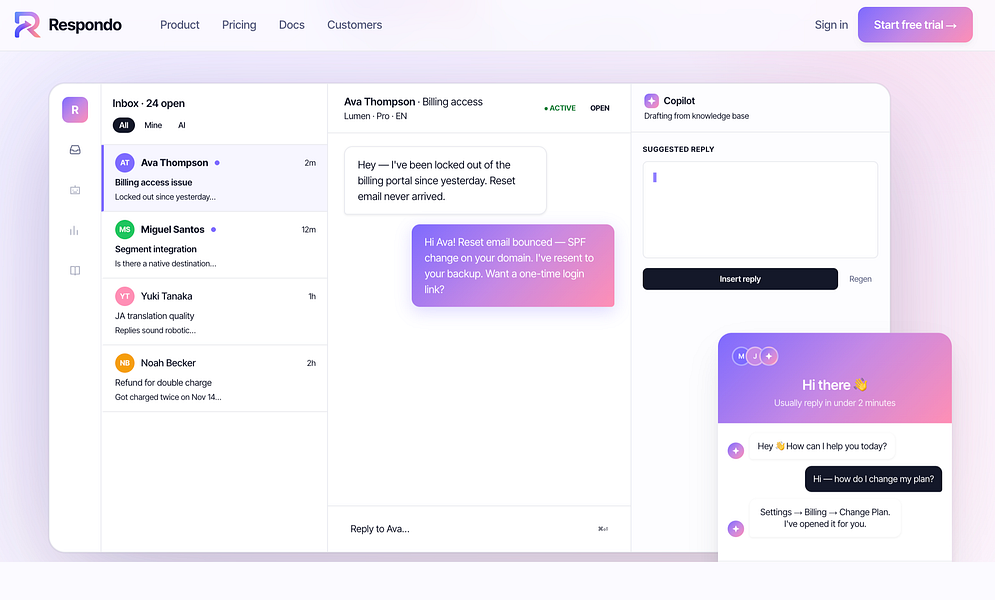Click the YT avatar for Yuki Tanaka
Screen dimensions: 995x600
point(124,296)
